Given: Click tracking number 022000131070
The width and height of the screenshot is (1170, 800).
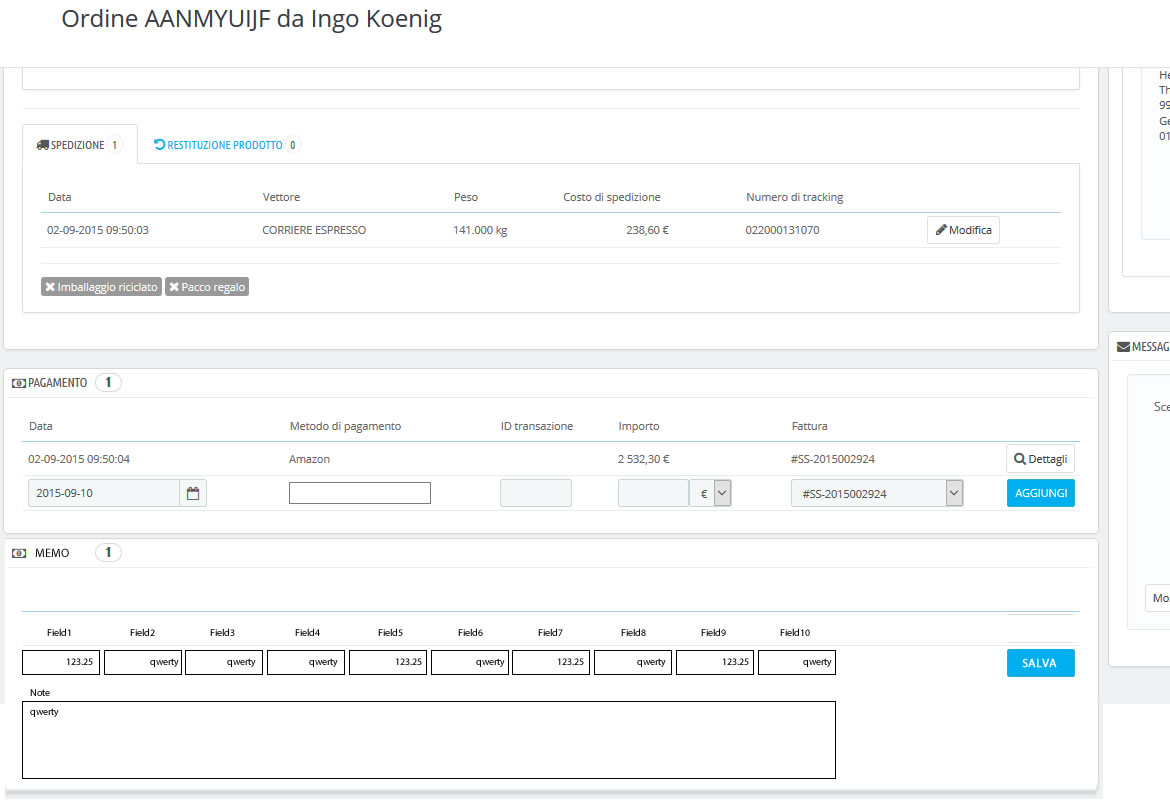Looking at the screenshot, I should 782,230.
